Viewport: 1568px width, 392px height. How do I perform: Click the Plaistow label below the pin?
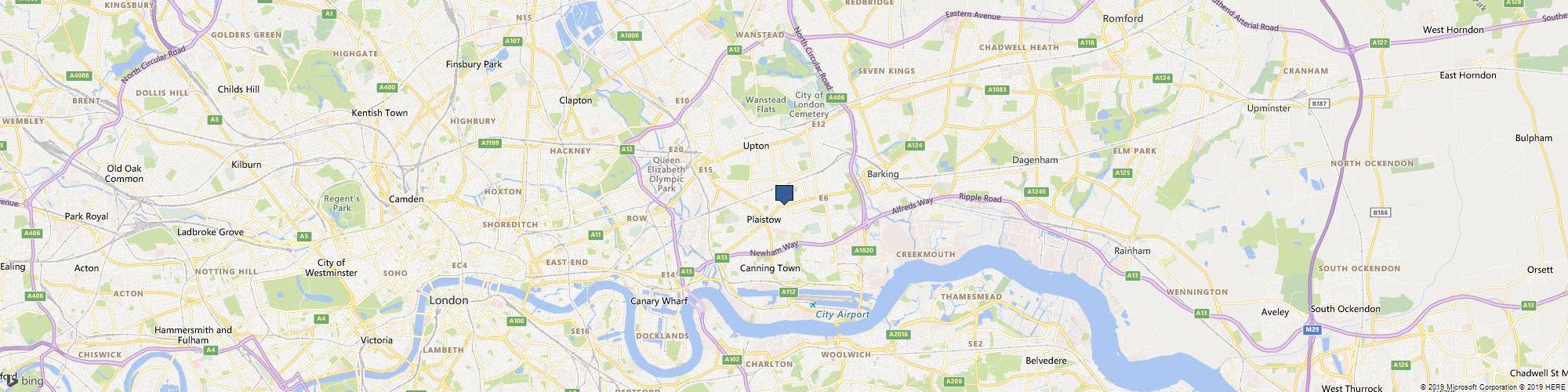(x=764, y=220)
